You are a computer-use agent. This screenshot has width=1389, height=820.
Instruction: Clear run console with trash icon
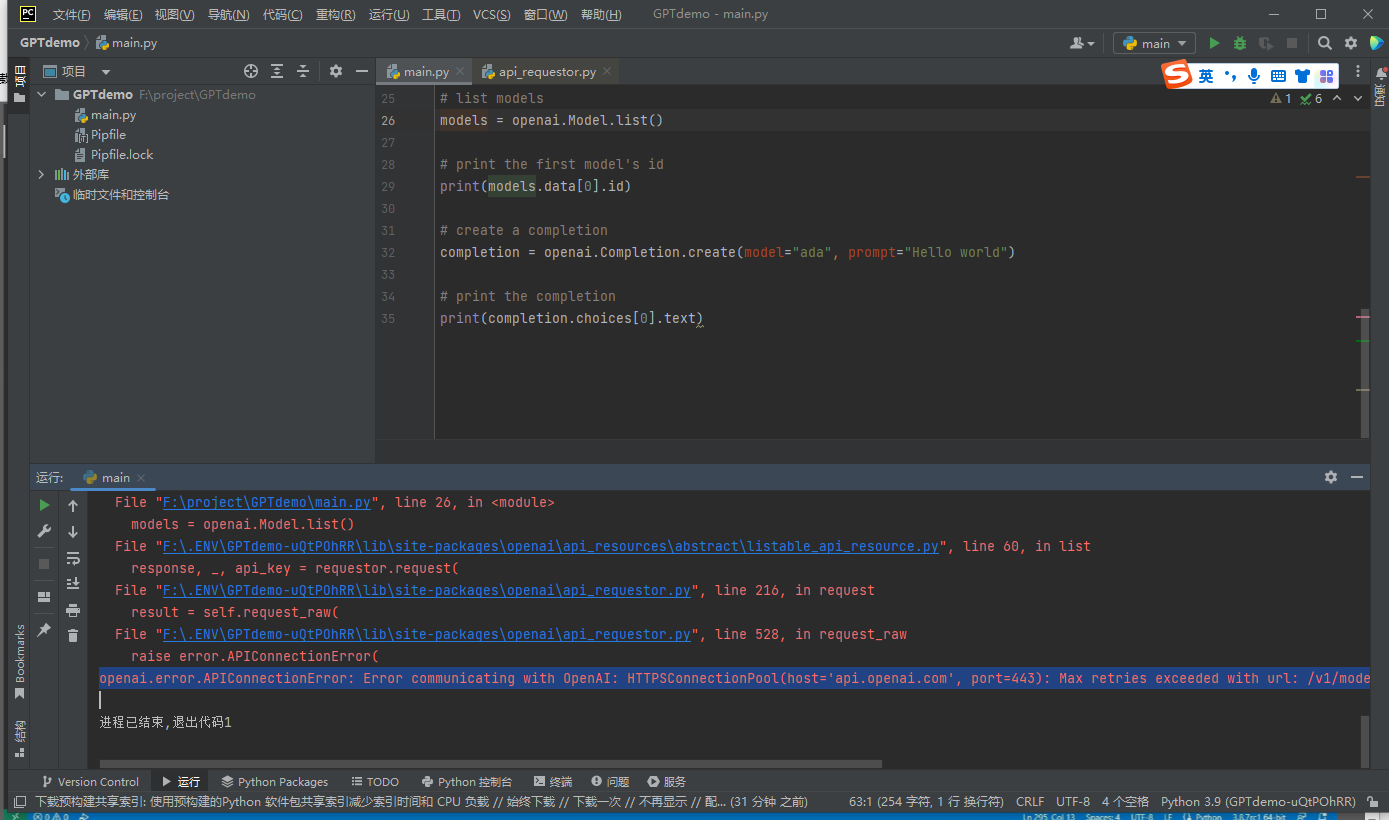73,635
